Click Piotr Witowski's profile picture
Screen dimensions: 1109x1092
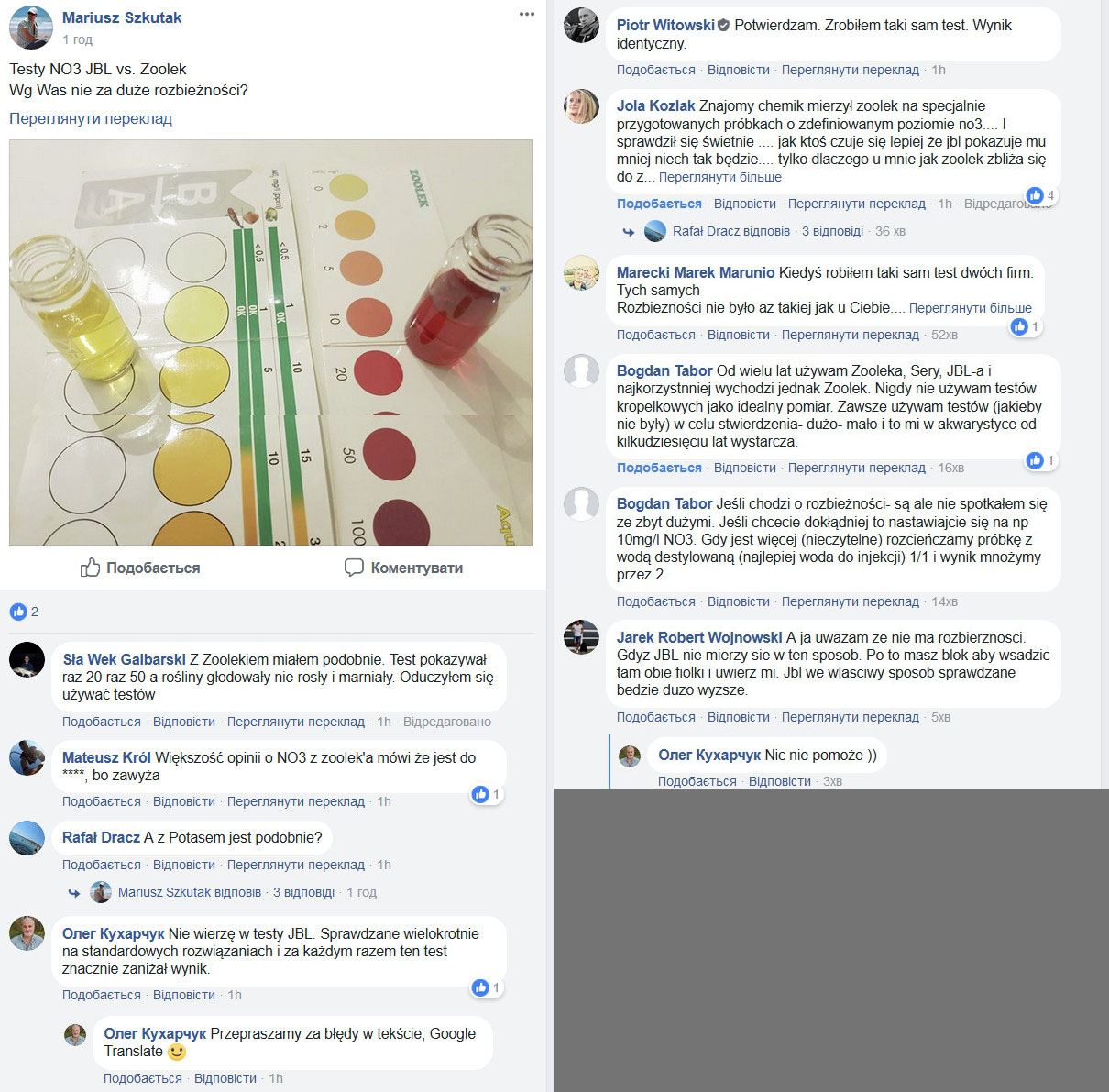[581, 26]
